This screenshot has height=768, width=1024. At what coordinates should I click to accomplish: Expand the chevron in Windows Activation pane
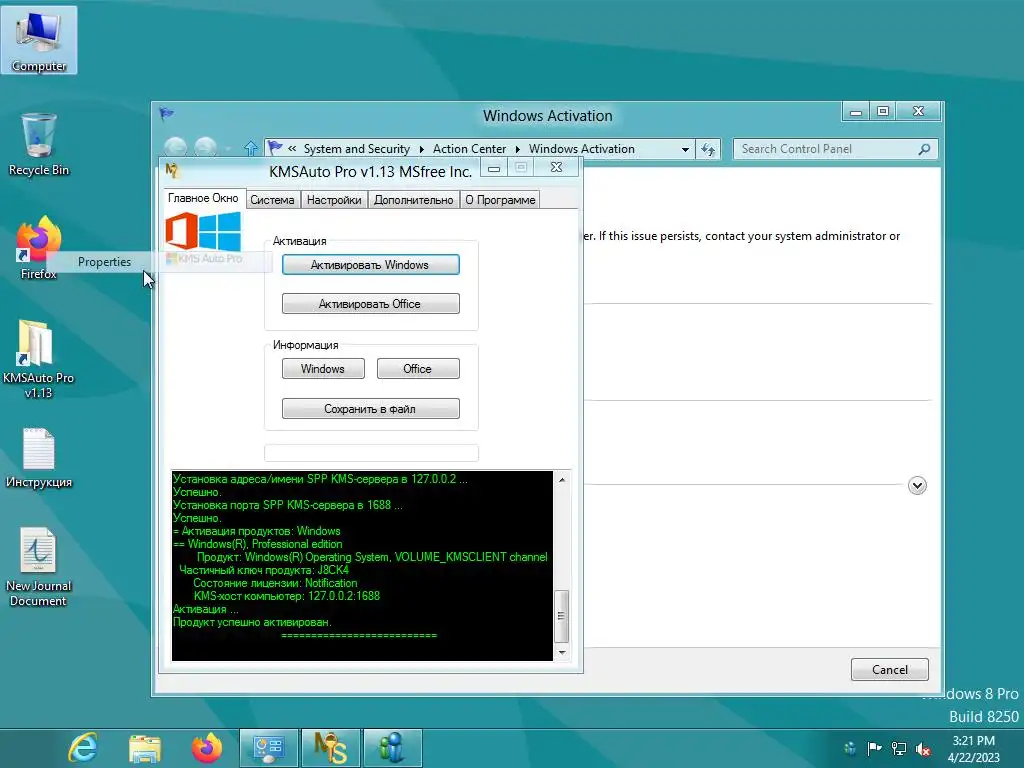(x=917, y=485)
